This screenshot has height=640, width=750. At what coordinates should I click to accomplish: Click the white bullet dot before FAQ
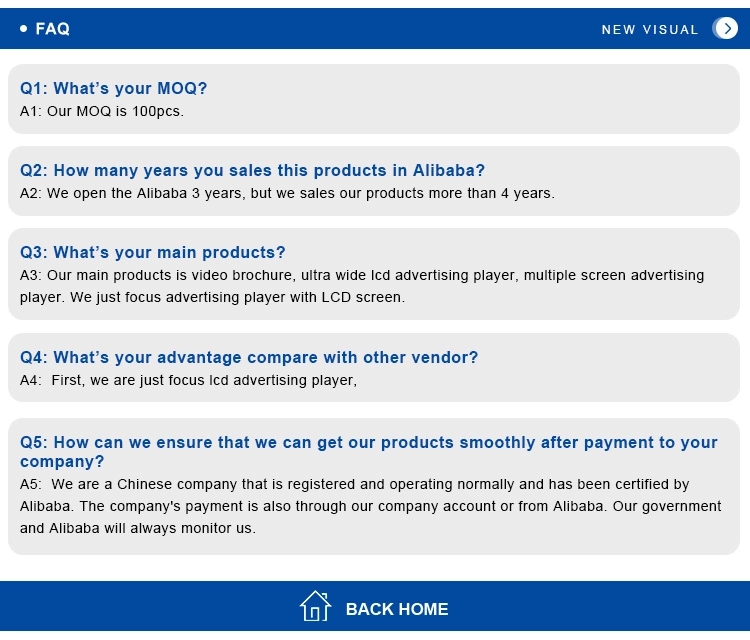(23, 29)
